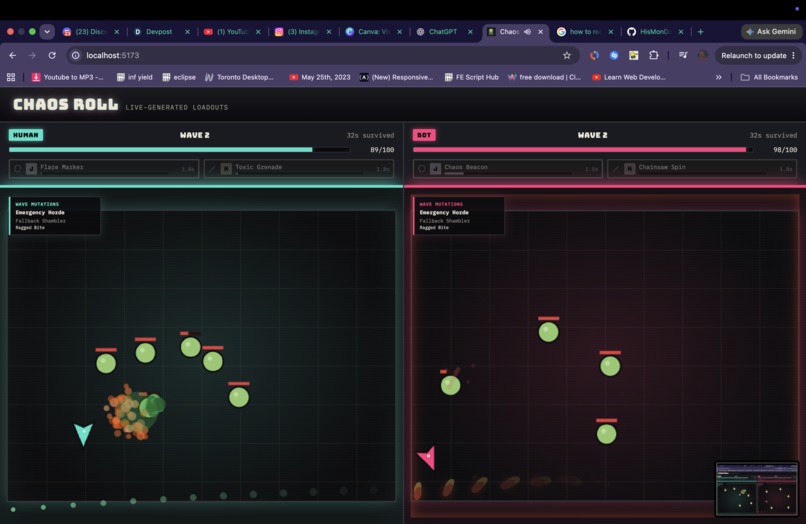806x524 pixels.
Task: Open the tab search dropdown arrow
Action: (x=47, y=32)
